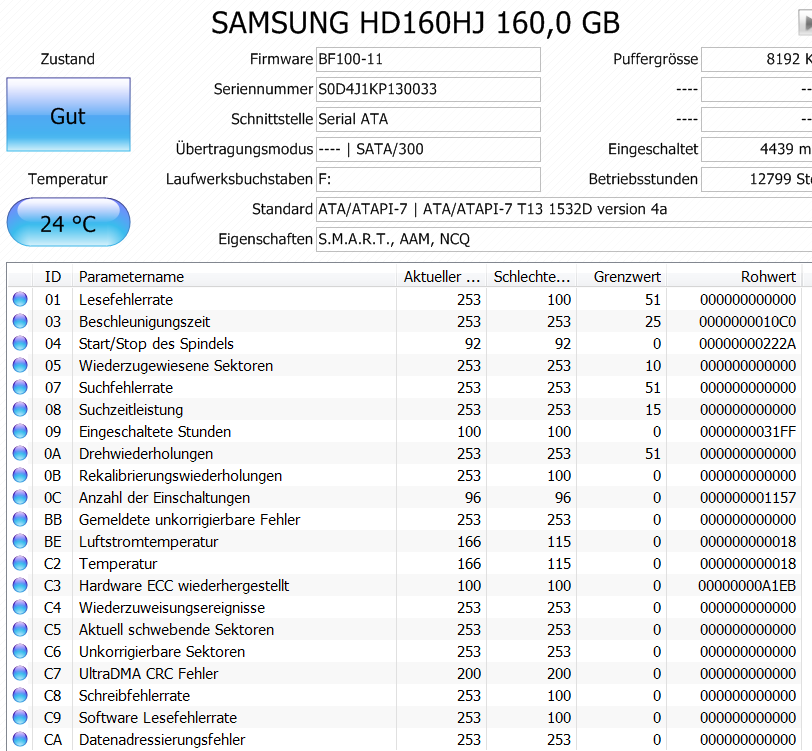This screenshot has height=751, width=812.
Task: Select the UltraDMA CRC Fehler text
Action: pos(149,674)
